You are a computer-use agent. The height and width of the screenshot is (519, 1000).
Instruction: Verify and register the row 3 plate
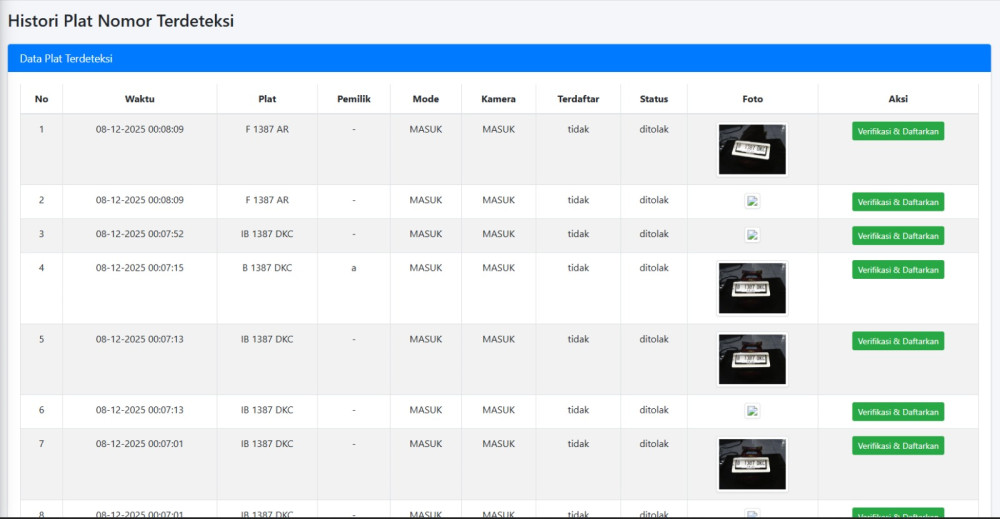tap(897, 236)
